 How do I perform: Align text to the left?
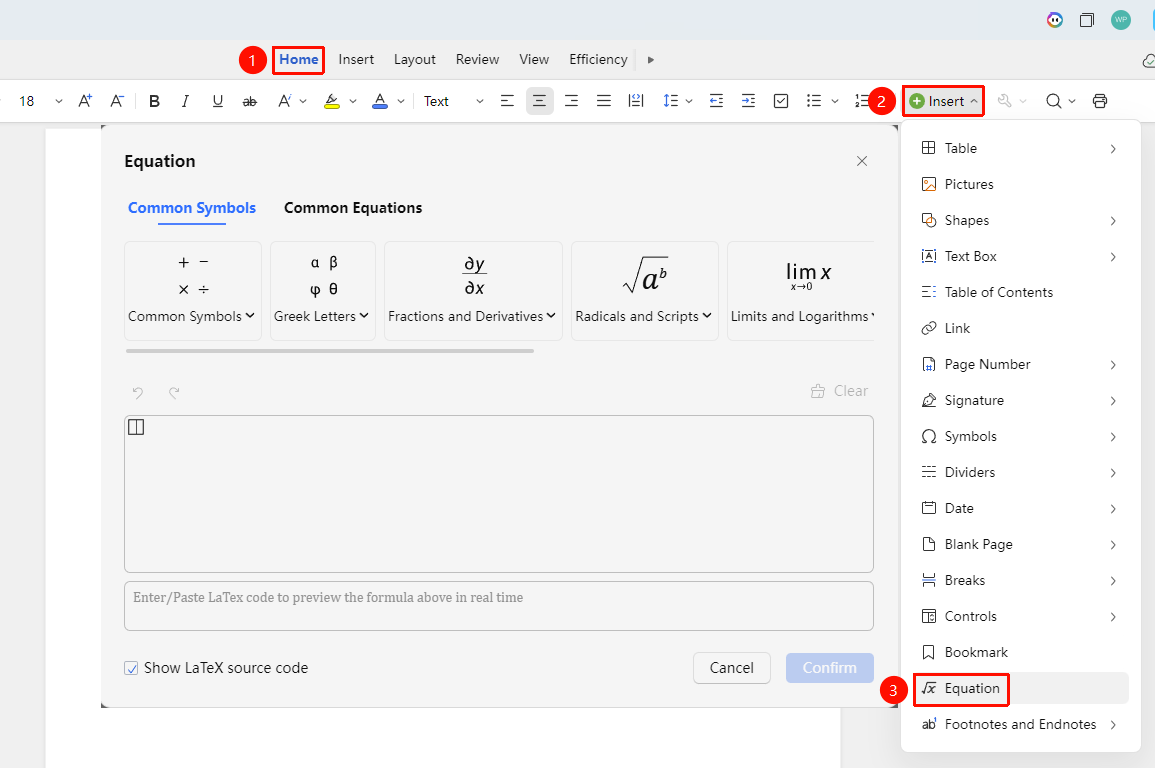(507, 101)
